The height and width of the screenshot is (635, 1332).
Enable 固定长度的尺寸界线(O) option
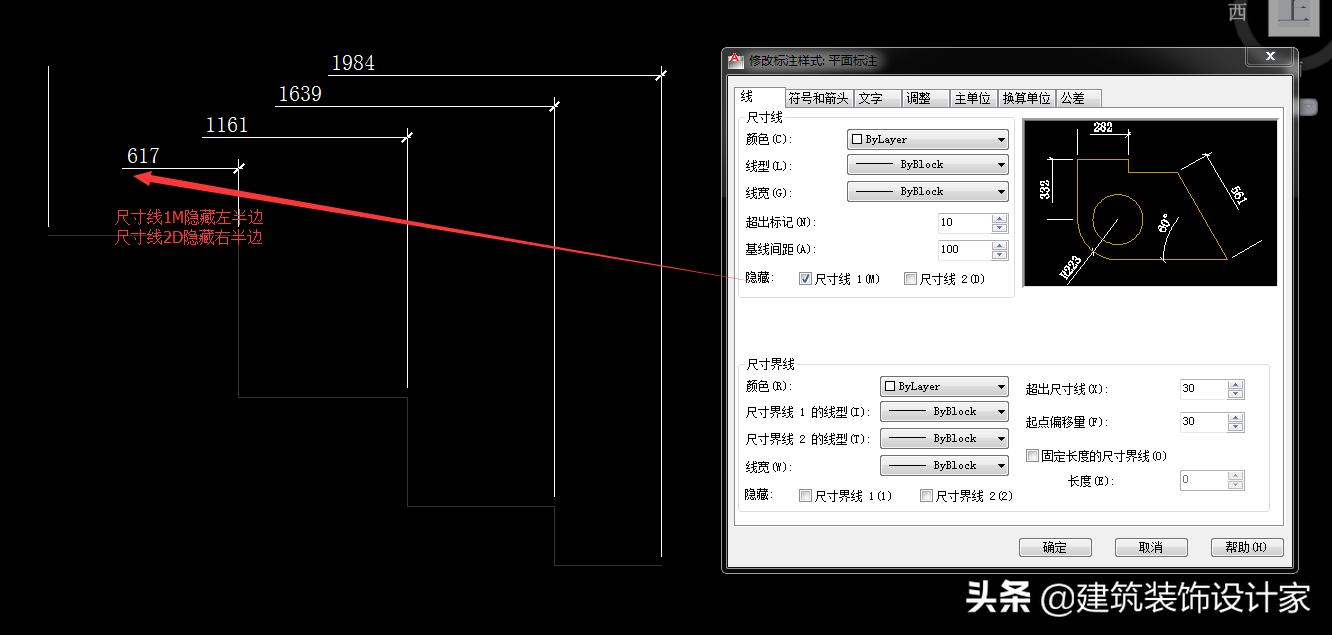(1031, 455)
